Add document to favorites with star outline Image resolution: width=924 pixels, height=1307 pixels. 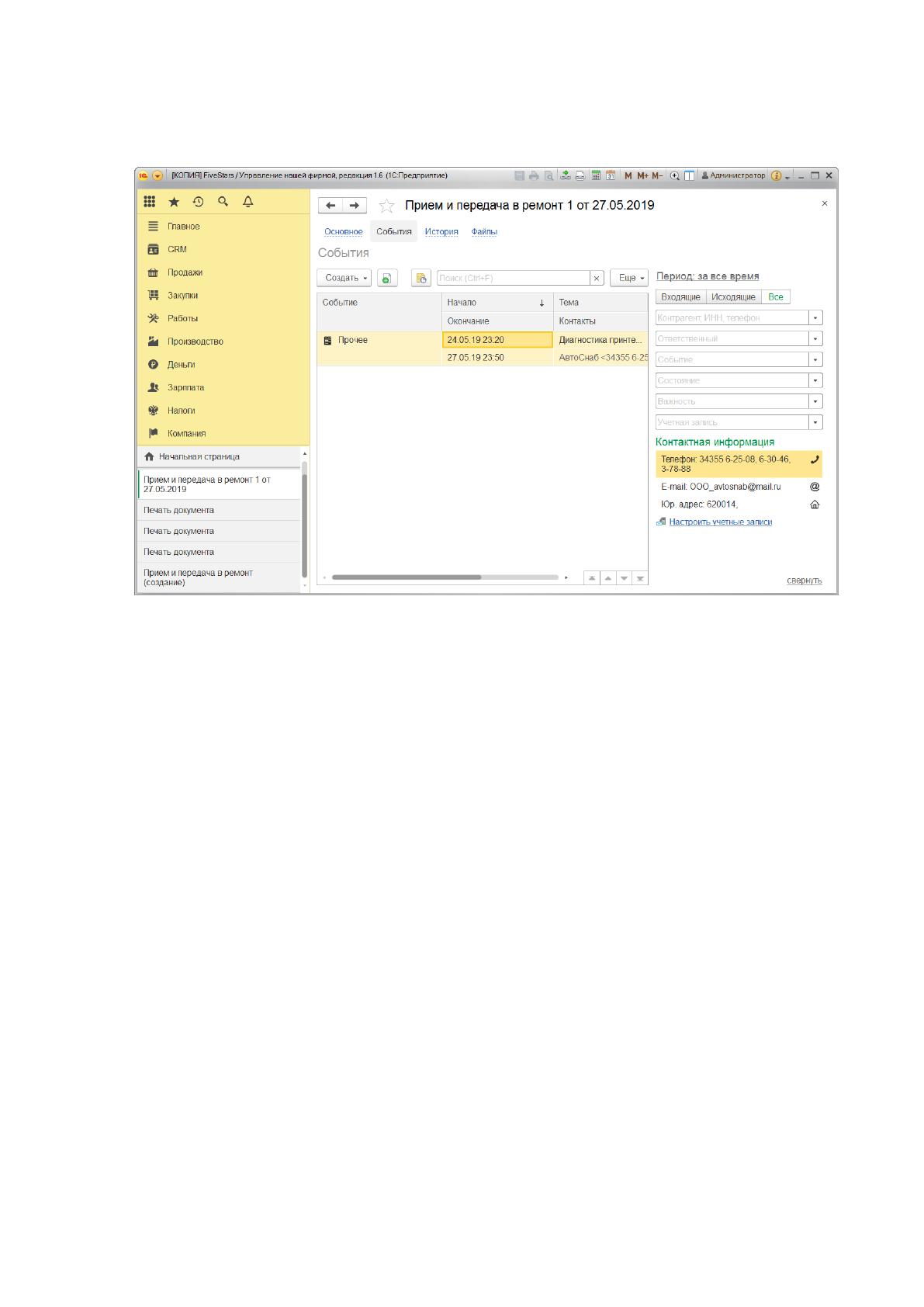tap(386, 206)
